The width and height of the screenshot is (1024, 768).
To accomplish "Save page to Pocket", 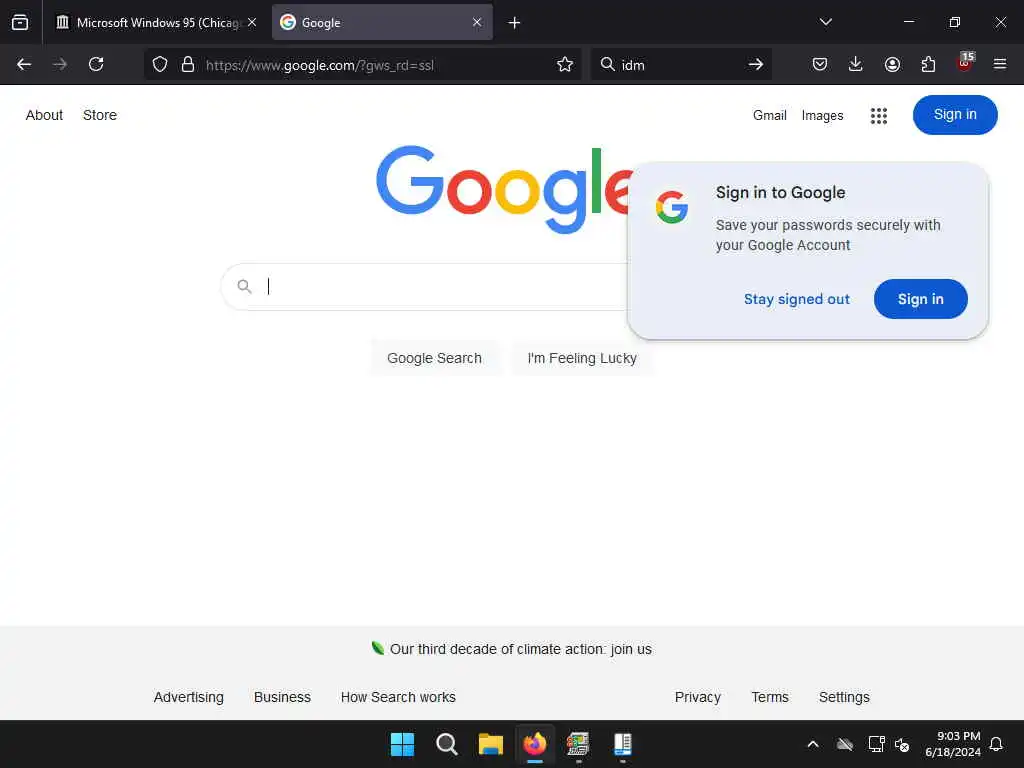I will tap(820, 64).
